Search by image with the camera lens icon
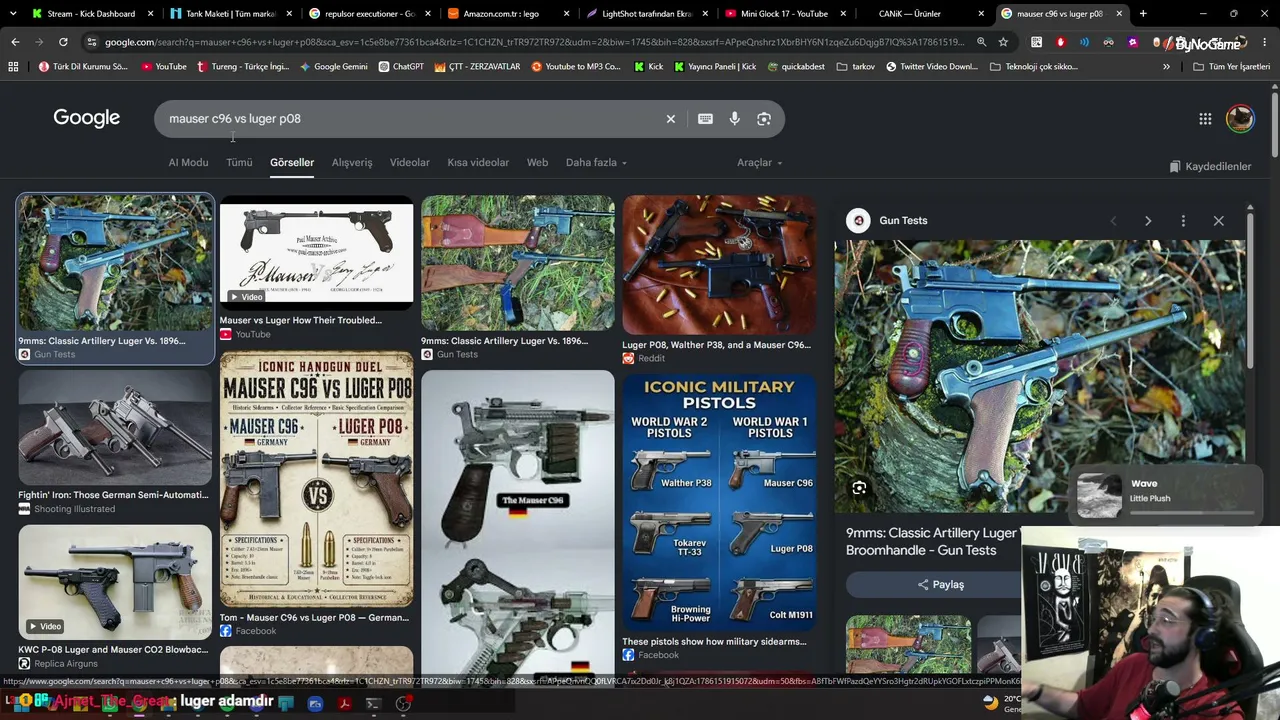1280x720 pixels. 764,119
